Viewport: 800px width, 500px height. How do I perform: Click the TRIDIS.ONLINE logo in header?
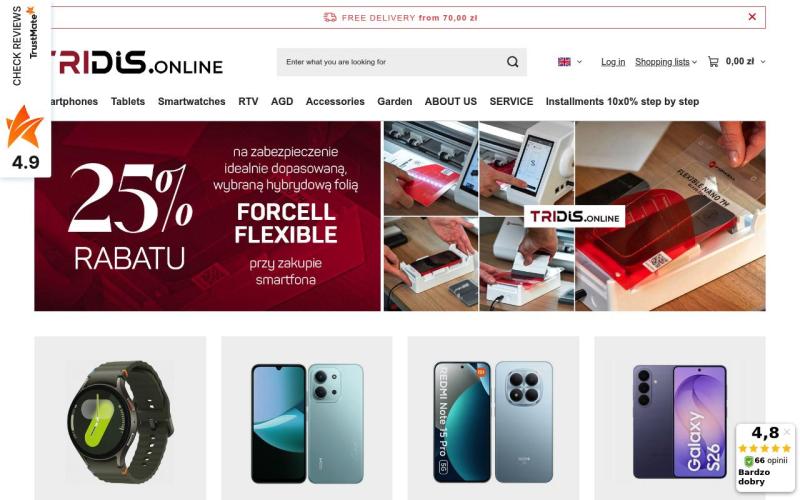(136, 62)
